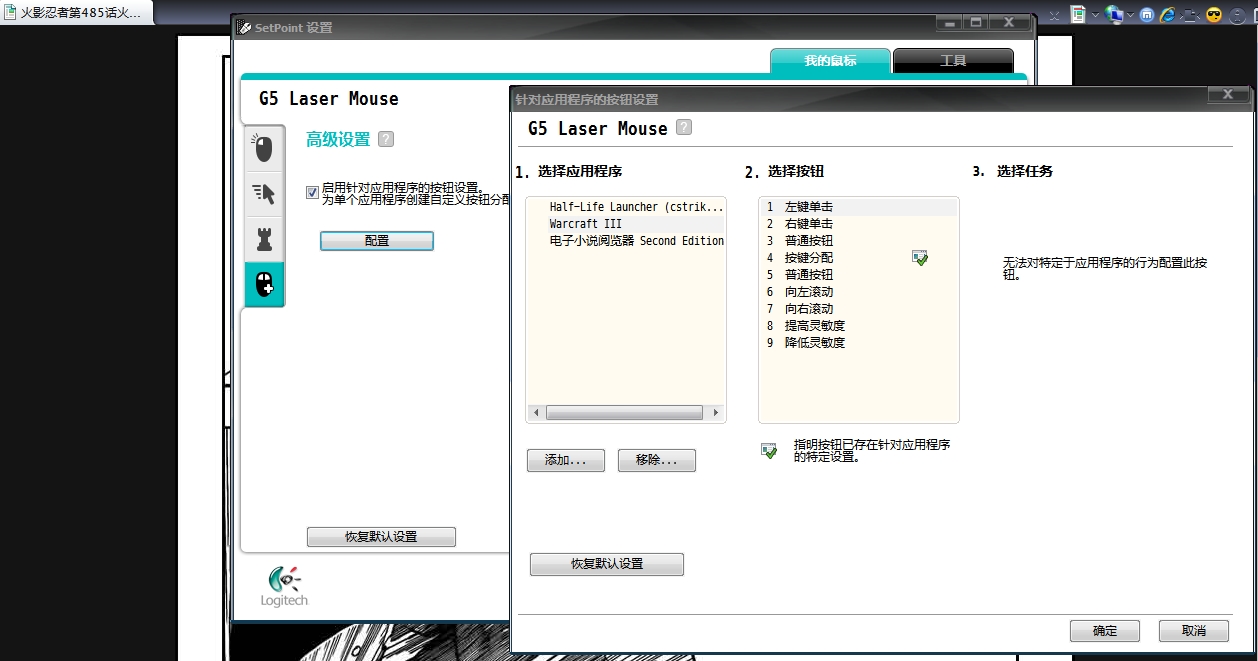Click 恢复默认设置 in the button settings dialog
Image resolution: width=1258 pixels, height=661 pixels.
click(x=607, y=564)
